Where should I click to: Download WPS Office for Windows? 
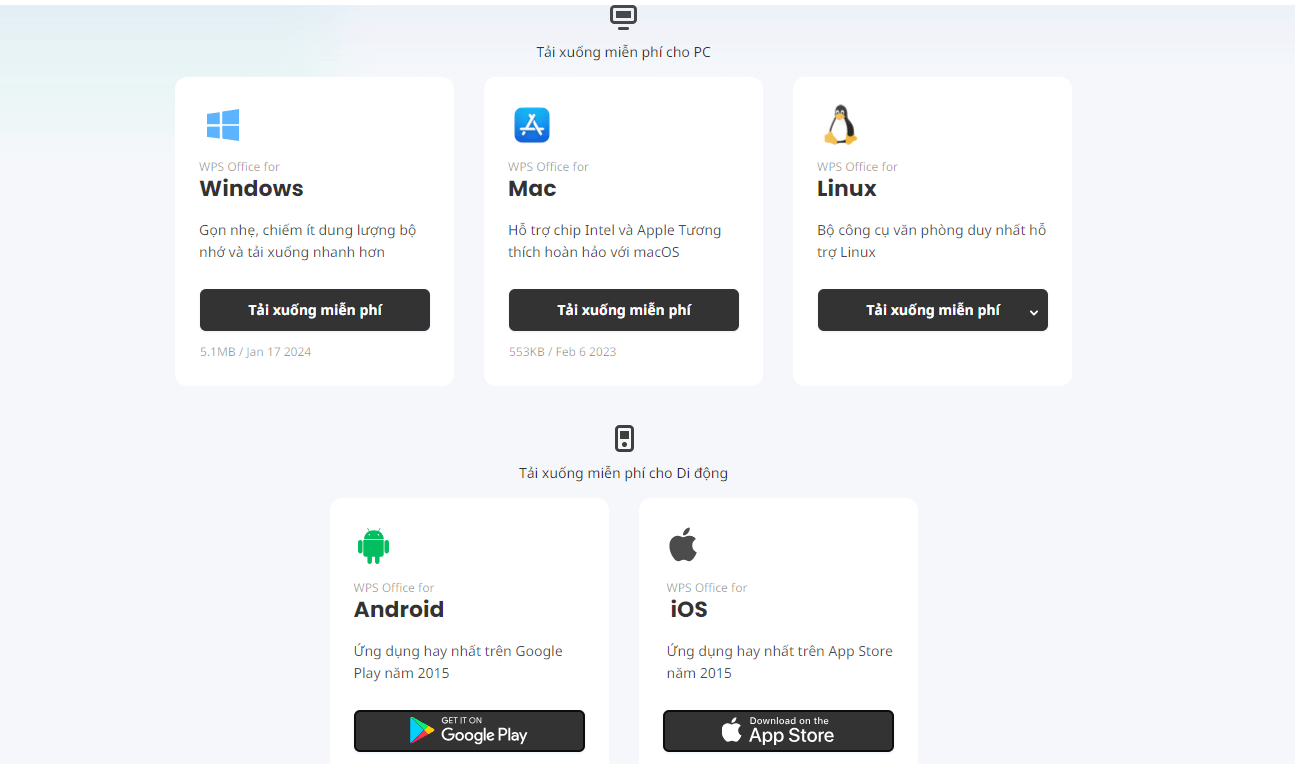tap(315, 310)
